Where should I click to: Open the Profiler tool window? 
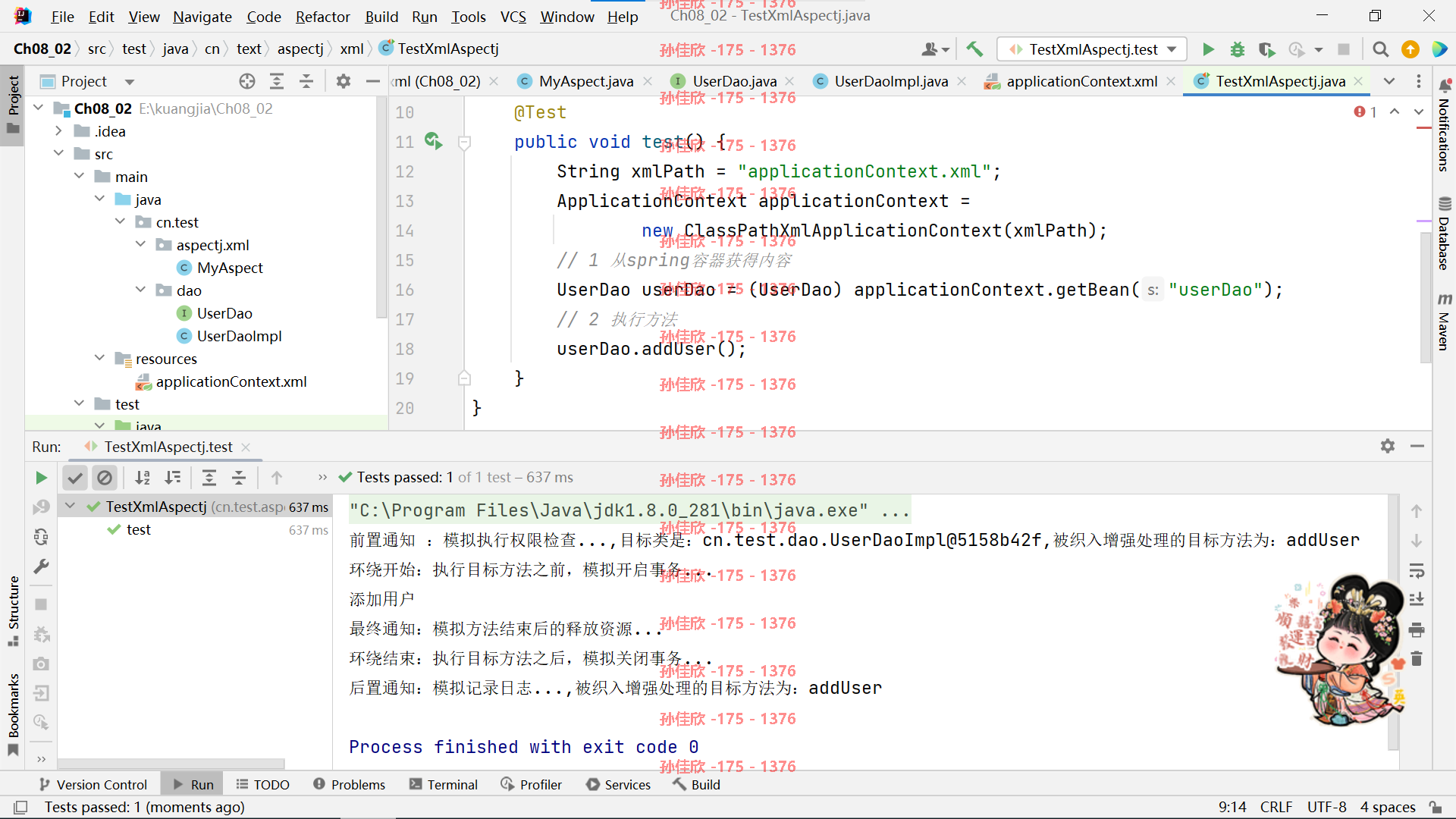pyautogui.click(x=532, y=785)
